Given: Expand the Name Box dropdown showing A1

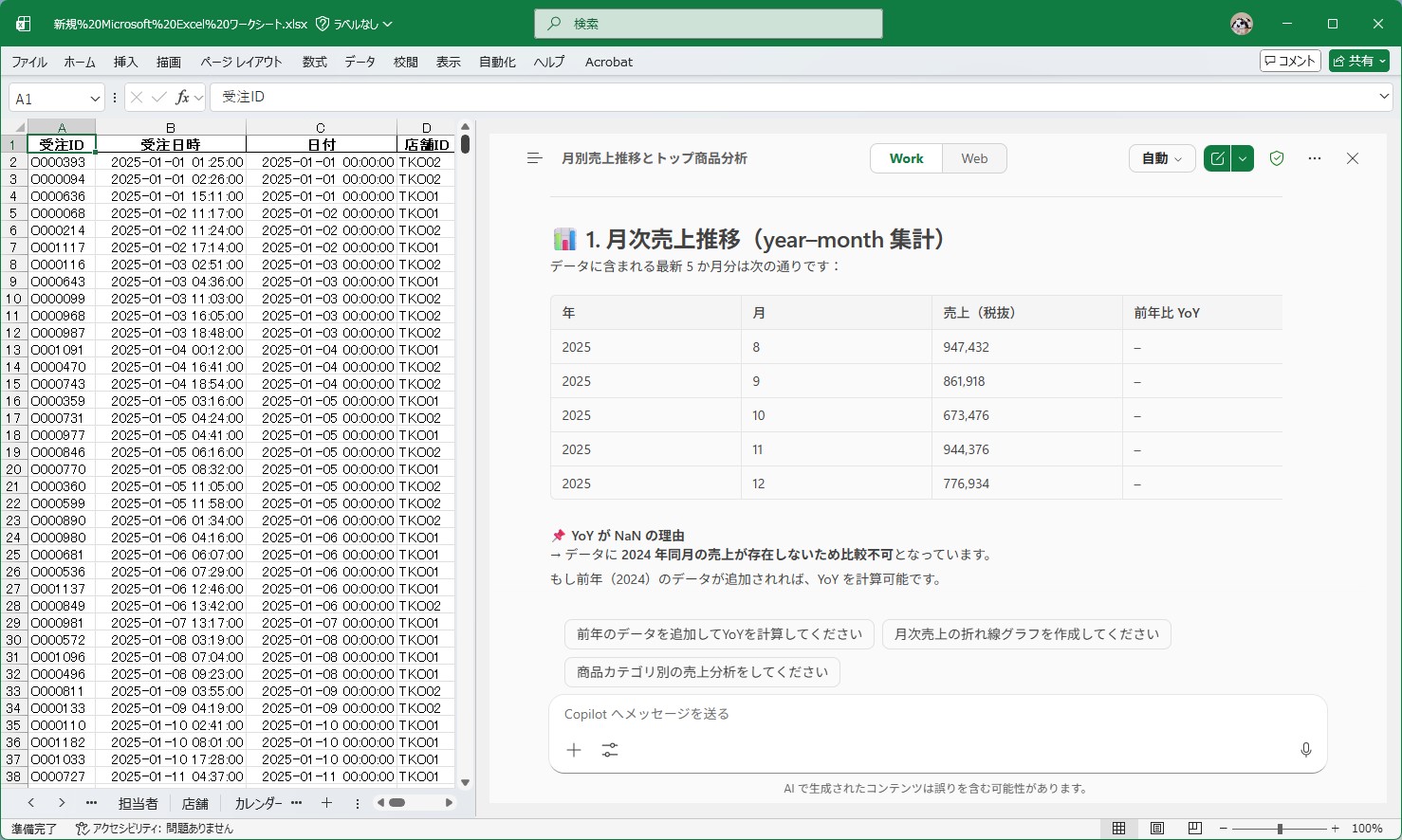Looking at the screenshot, I should pos(95,96).
